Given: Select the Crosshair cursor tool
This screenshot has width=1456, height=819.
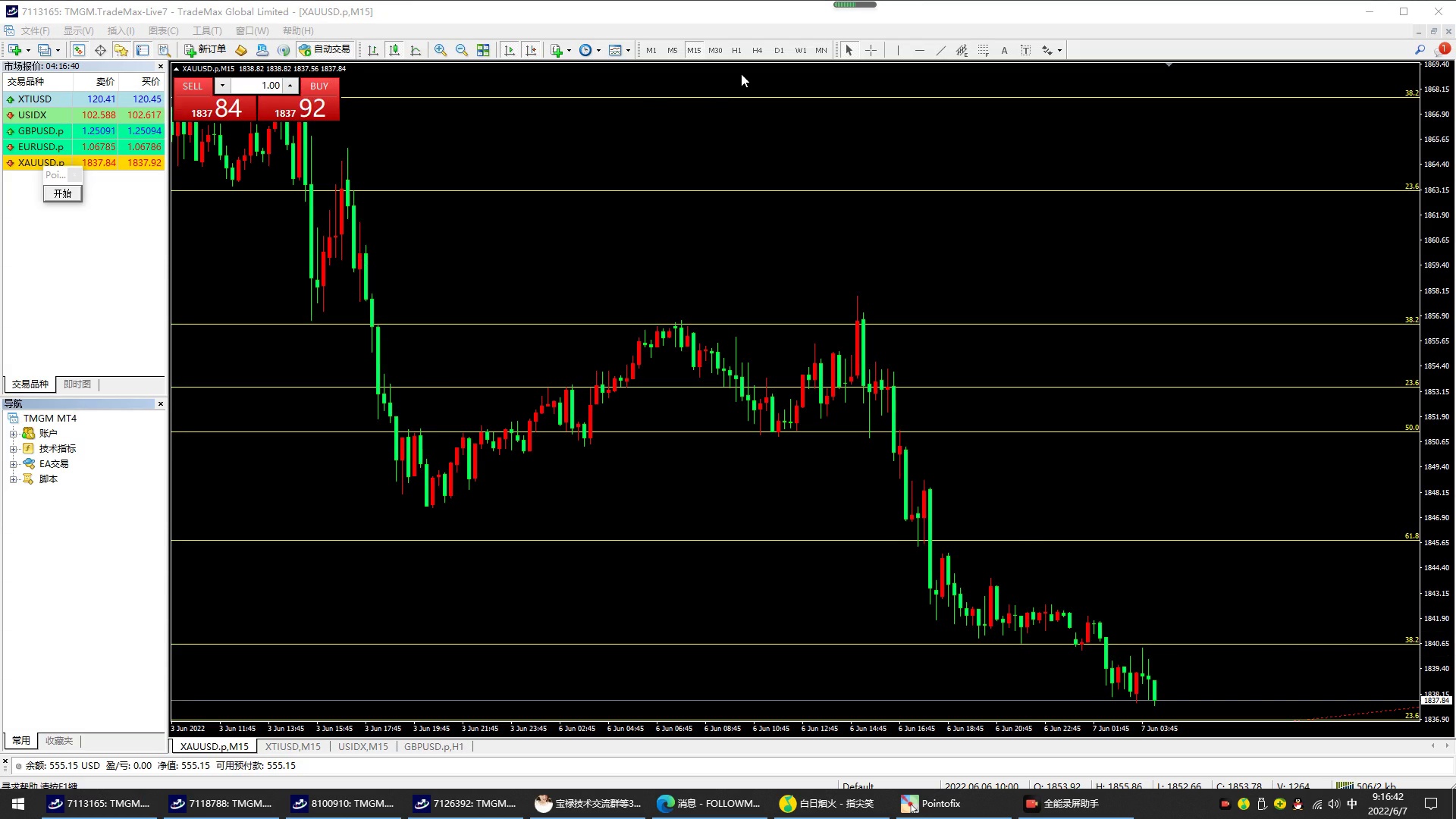Looking at the screenshot, I should pos(871,50).
